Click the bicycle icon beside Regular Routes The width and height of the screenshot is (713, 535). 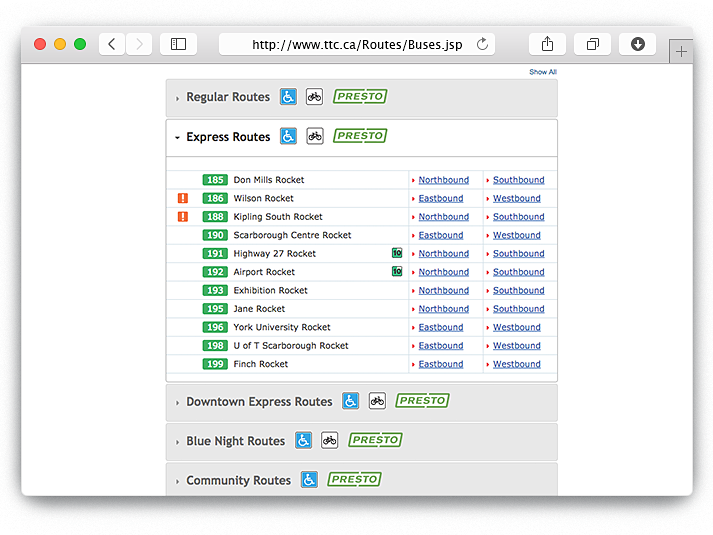point(314,96)
